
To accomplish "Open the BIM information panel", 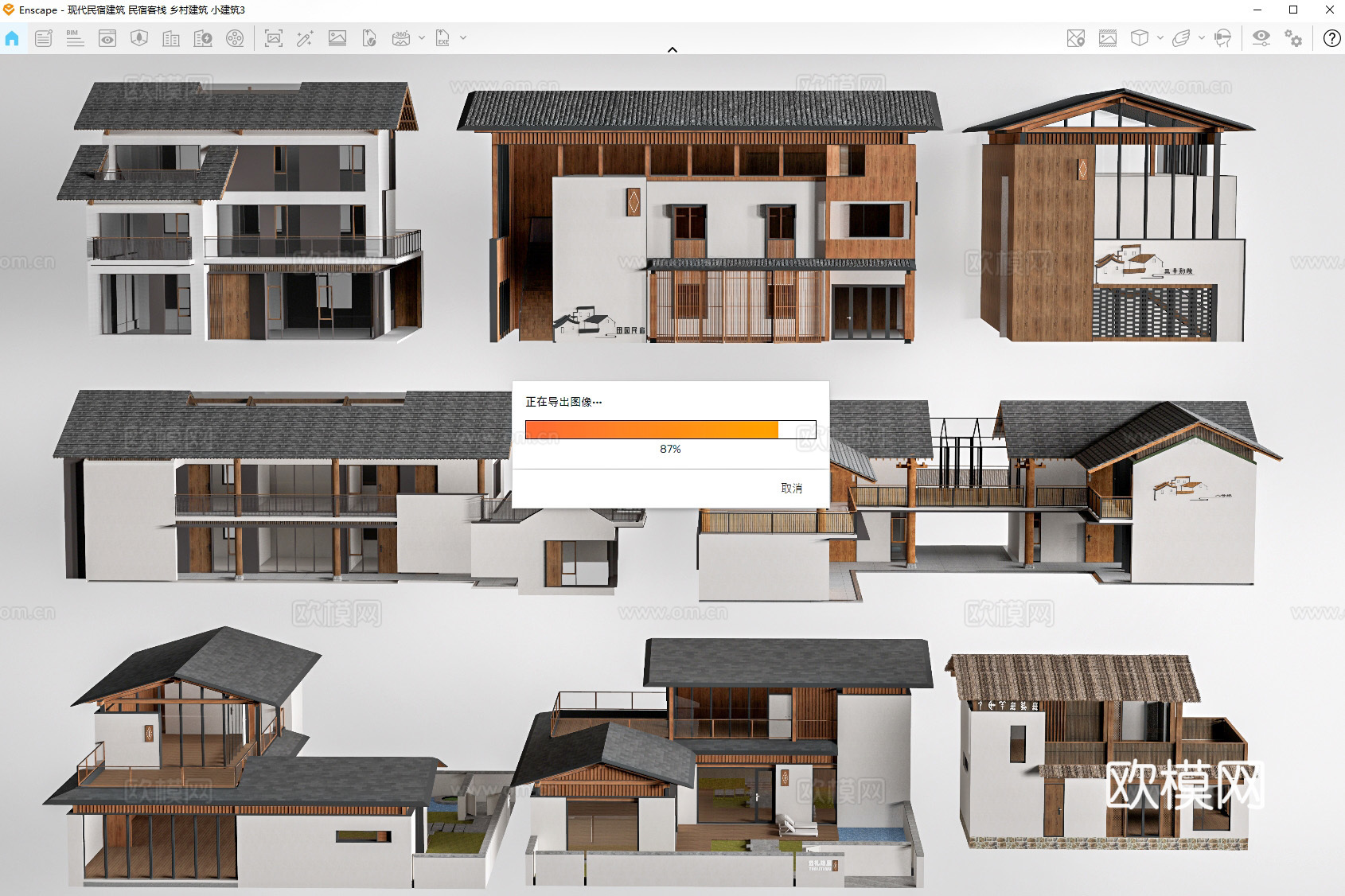I will point(75,38).
